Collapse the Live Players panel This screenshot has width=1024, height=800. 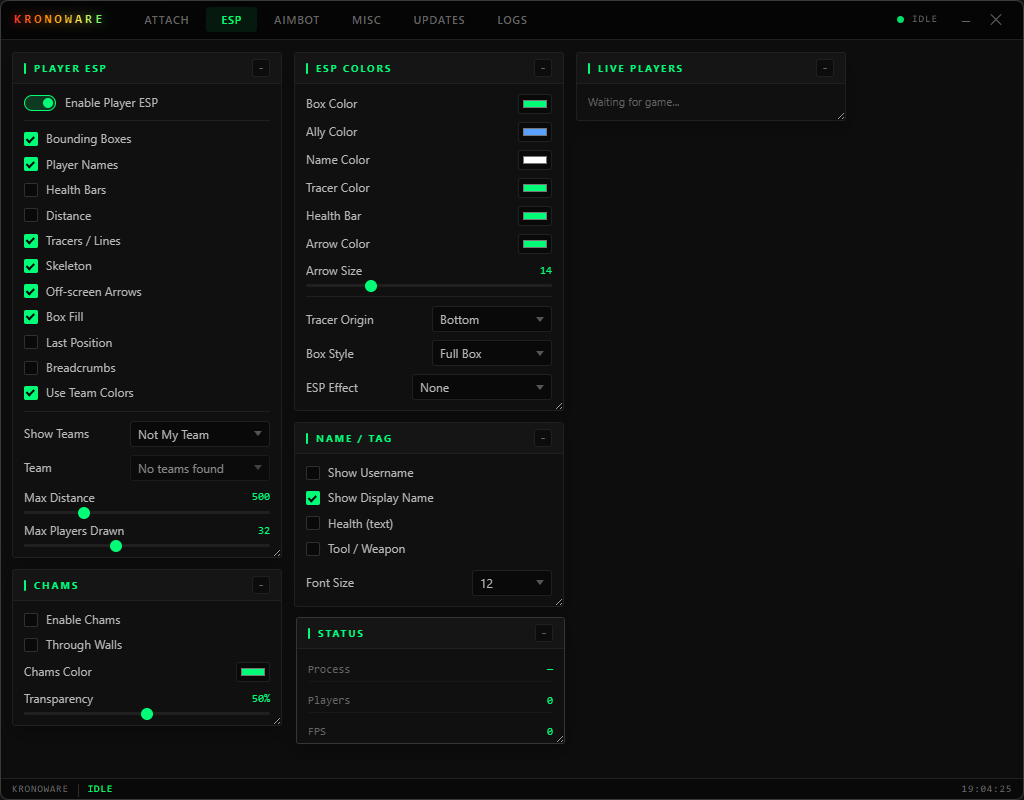825,68
